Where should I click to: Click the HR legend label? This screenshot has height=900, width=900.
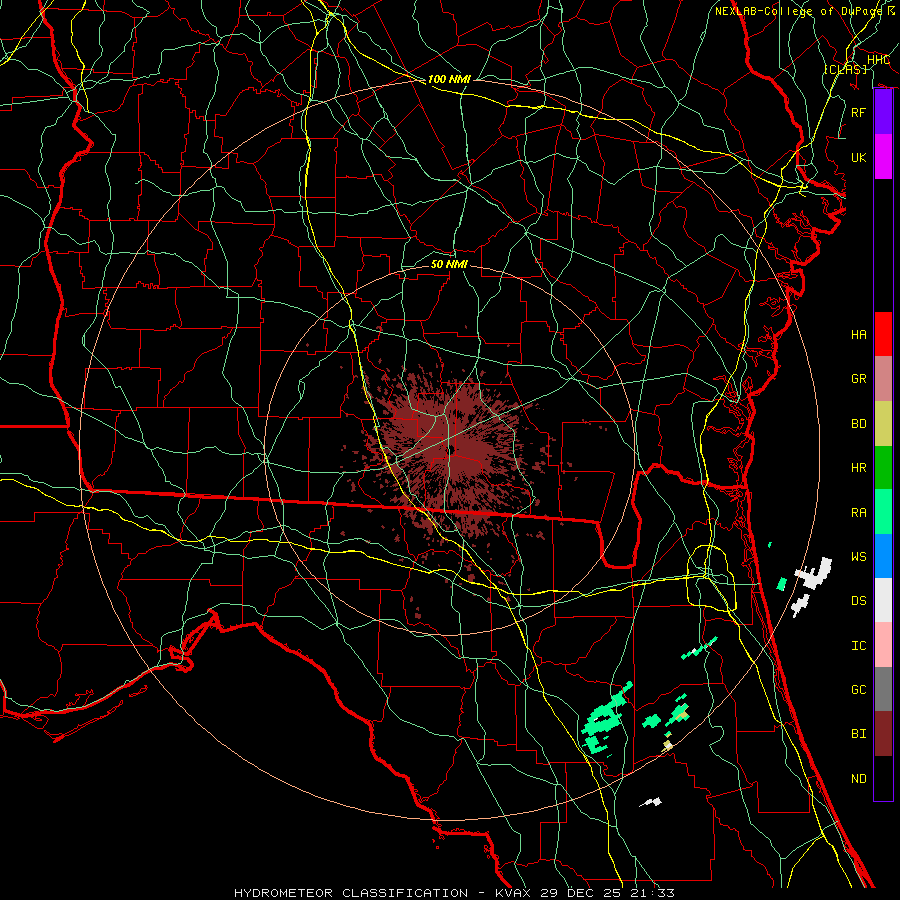tap(859, 468)
